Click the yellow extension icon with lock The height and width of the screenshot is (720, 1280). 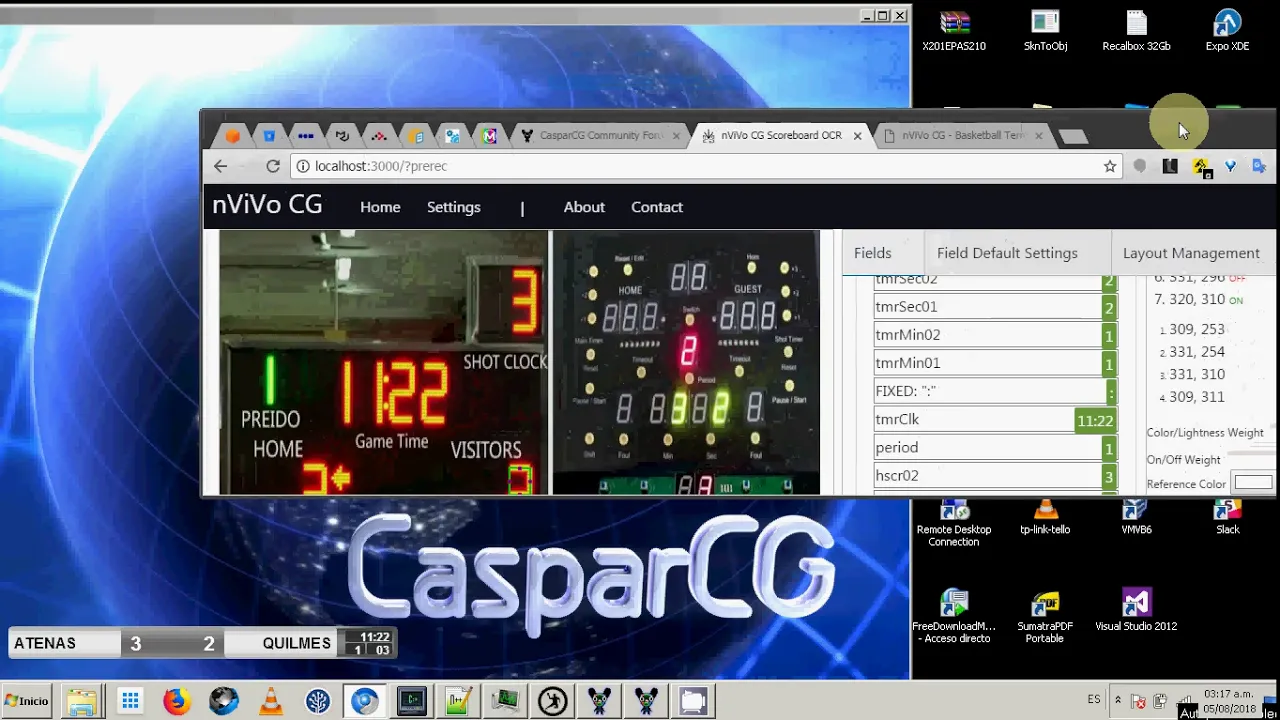pos(1201,167)
